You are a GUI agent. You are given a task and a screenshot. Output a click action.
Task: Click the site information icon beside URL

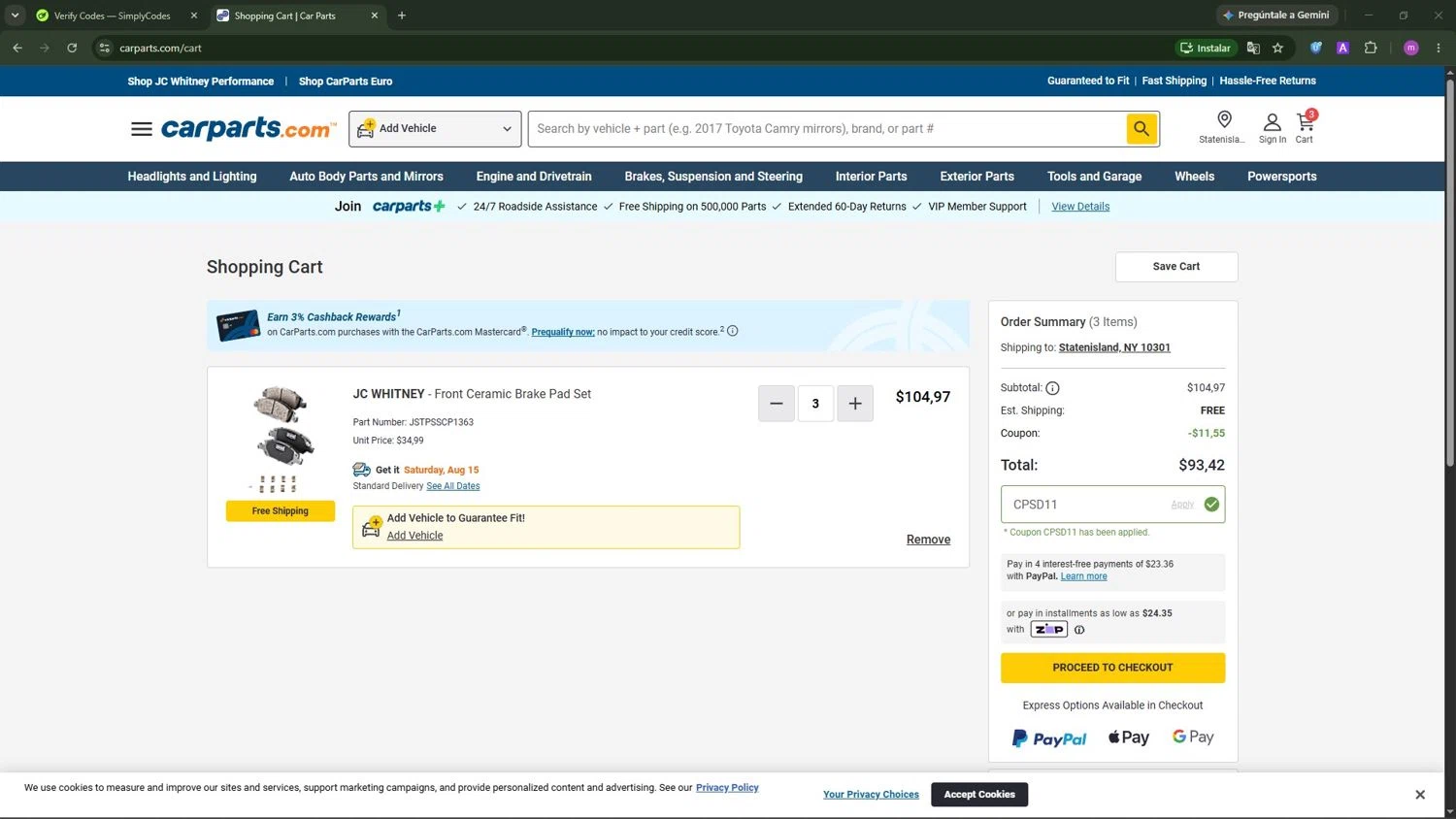tap(105, 48)
